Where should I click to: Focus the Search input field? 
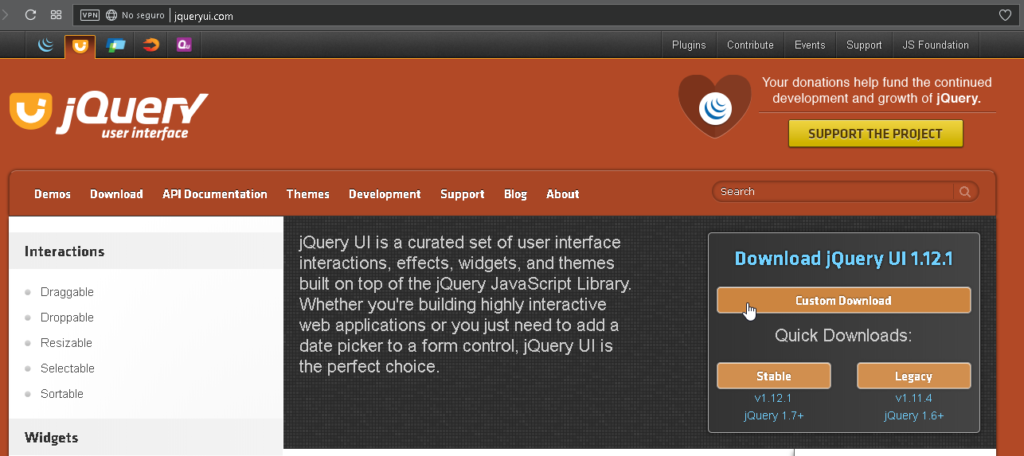pyautogui.click(x=833, y=191)
